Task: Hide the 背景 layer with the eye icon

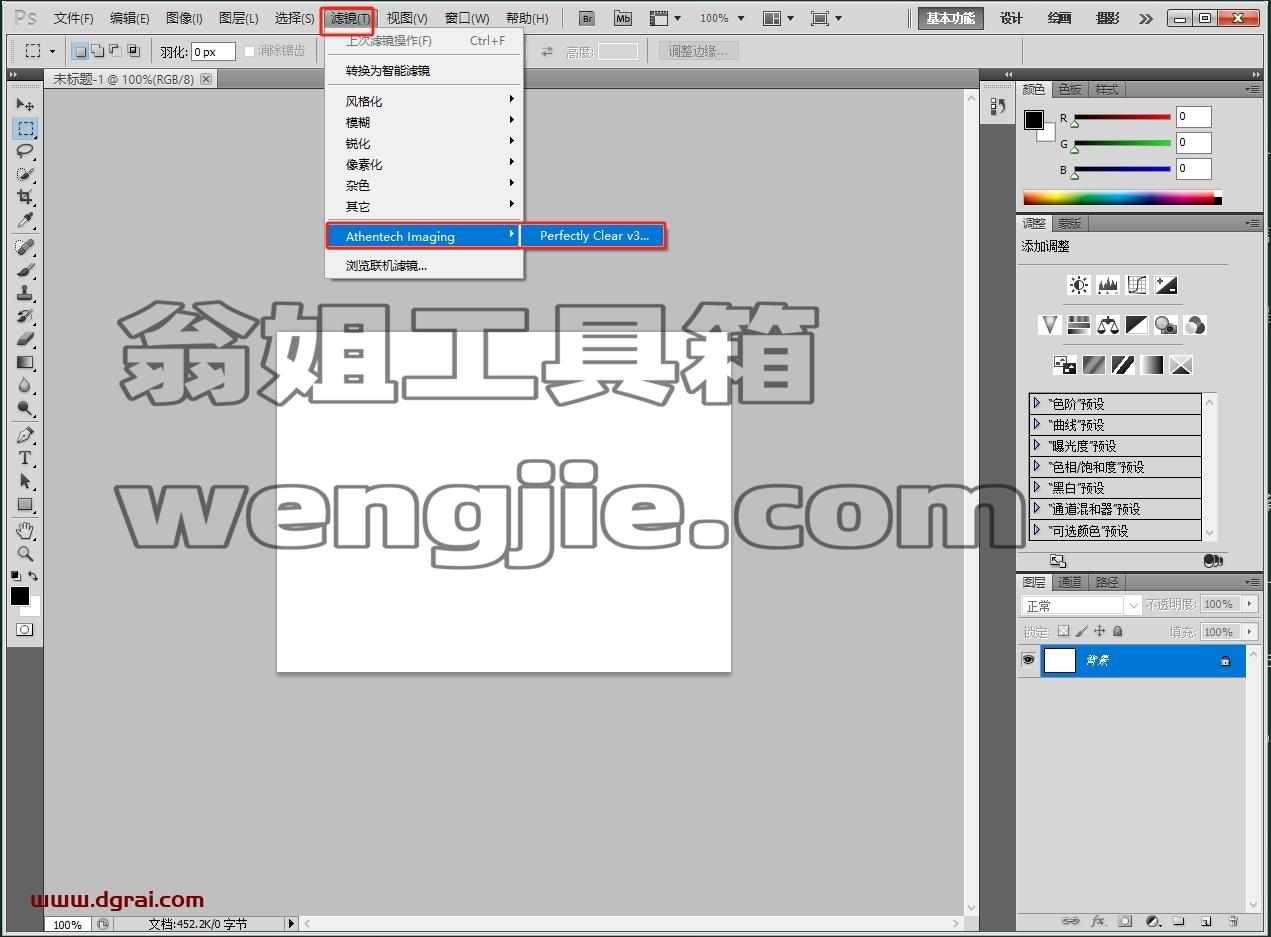Action: tap(1028, 660)
